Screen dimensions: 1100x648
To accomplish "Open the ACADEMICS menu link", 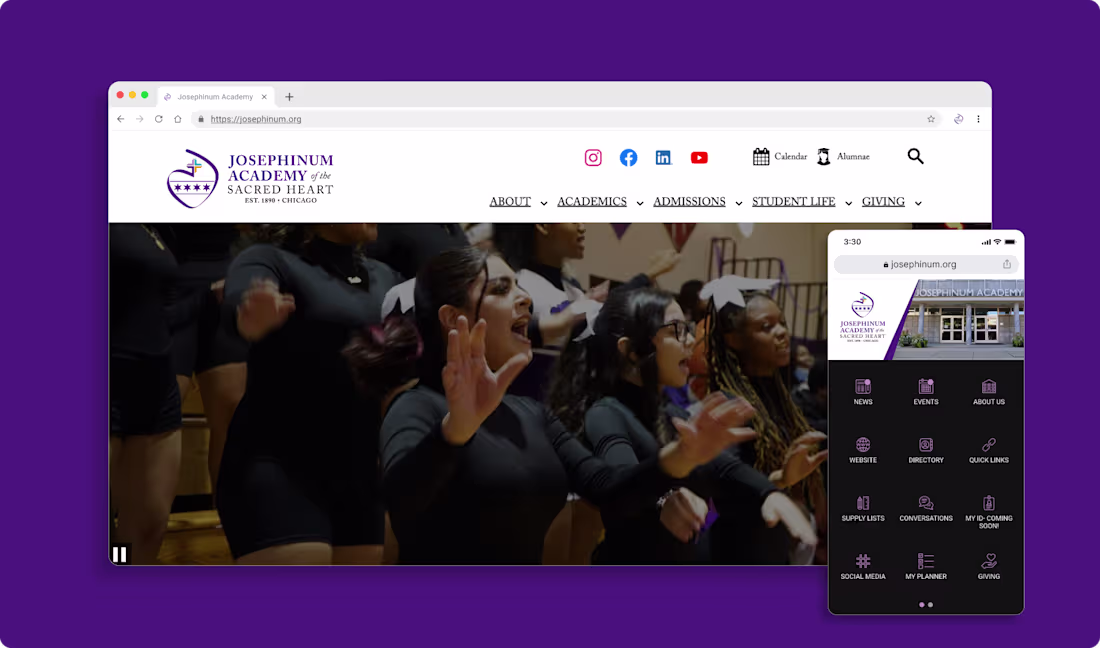I will (591, 201).
